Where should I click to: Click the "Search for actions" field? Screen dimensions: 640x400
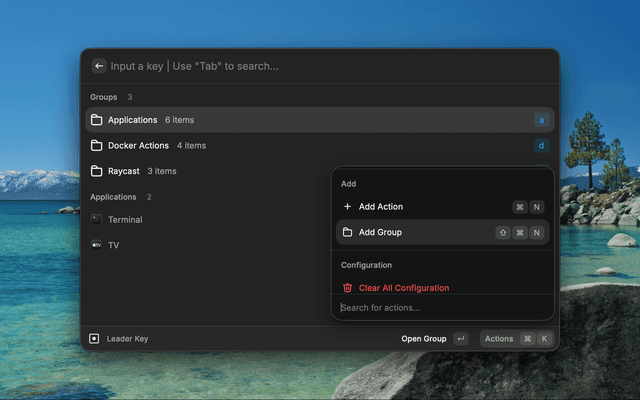[x=440, y=308]
